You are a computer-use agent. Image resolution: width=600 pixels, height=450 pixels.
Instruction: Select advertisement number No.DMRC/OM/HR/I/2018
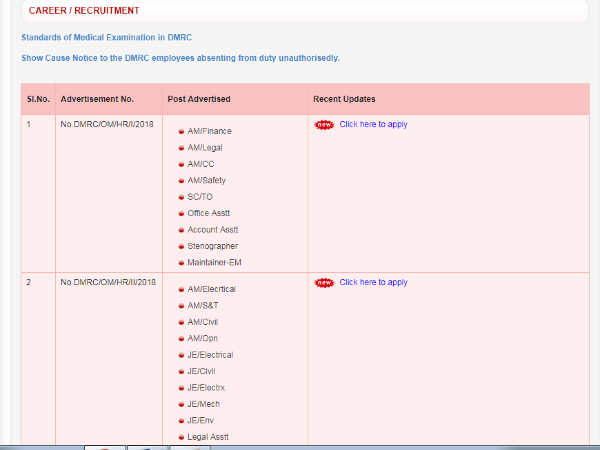pos(107,124)
